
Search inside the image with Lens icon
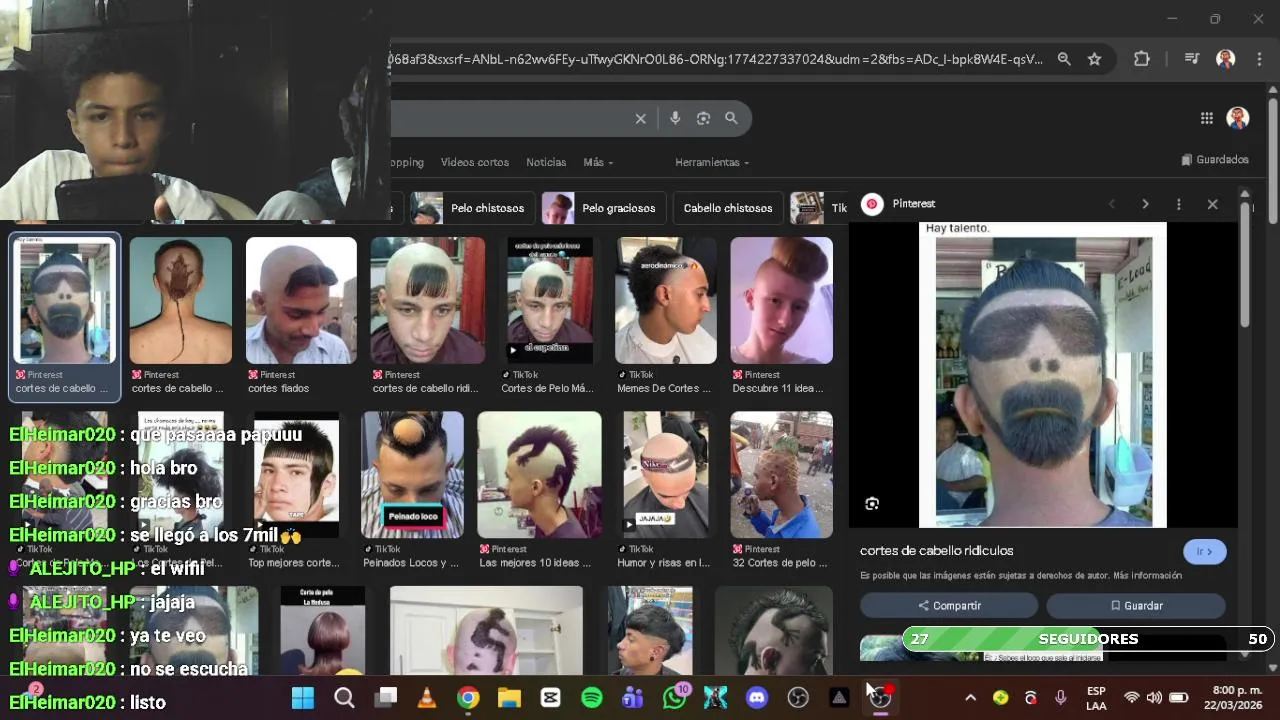872,504
